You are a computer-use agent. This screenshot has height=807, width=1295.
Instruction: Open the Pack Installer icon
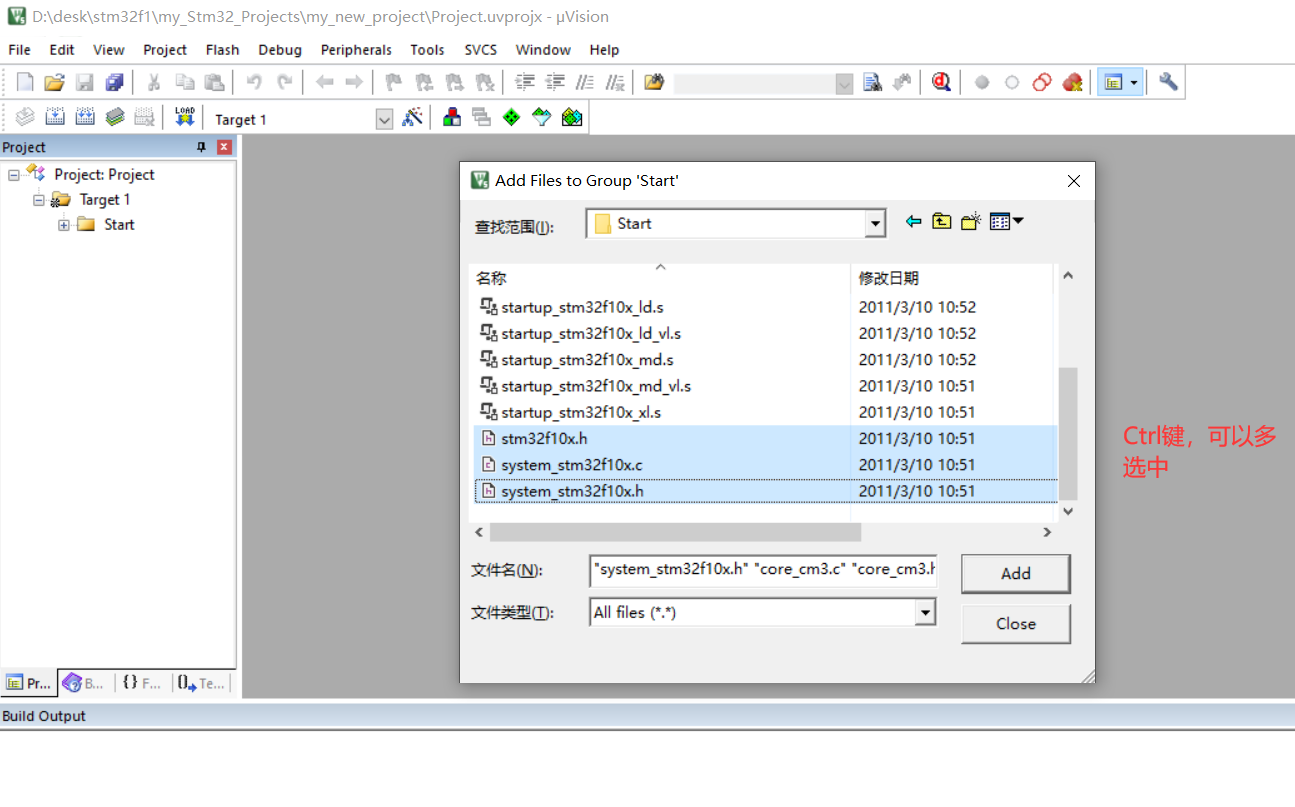click(572, 117)
